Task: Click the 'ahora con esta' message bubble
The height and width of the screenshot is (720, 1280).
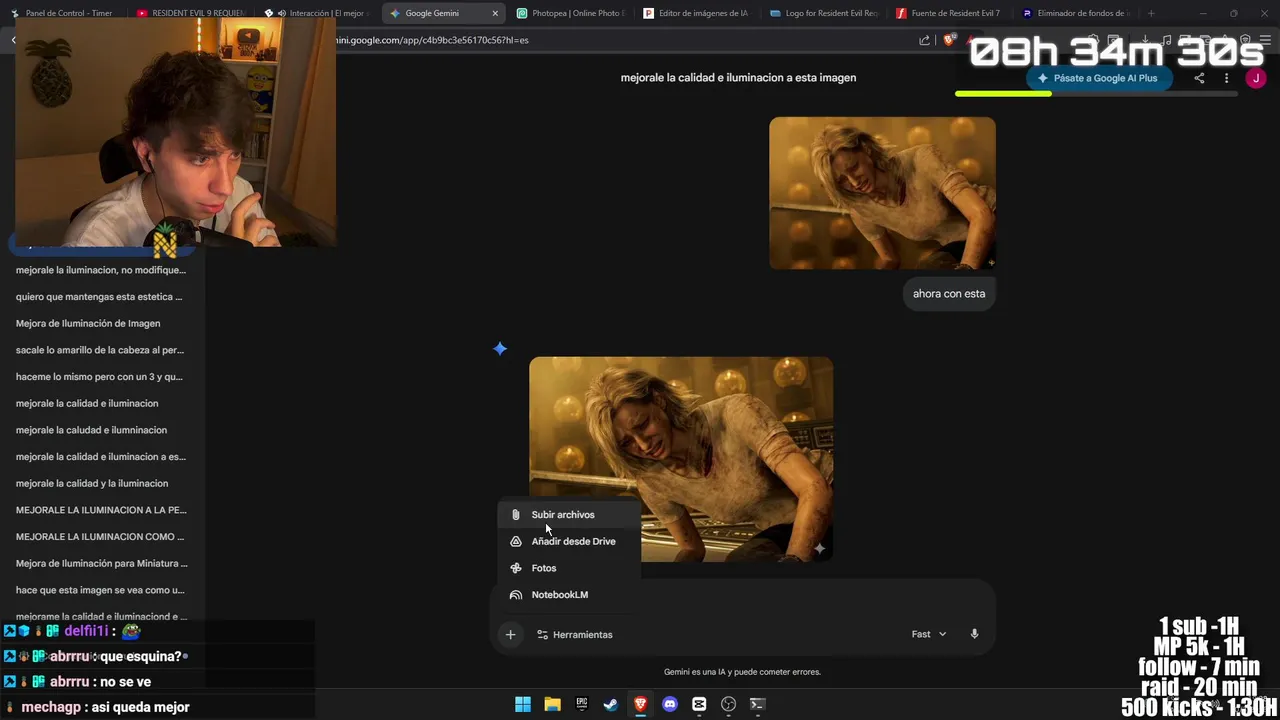Action: point(949,294)
